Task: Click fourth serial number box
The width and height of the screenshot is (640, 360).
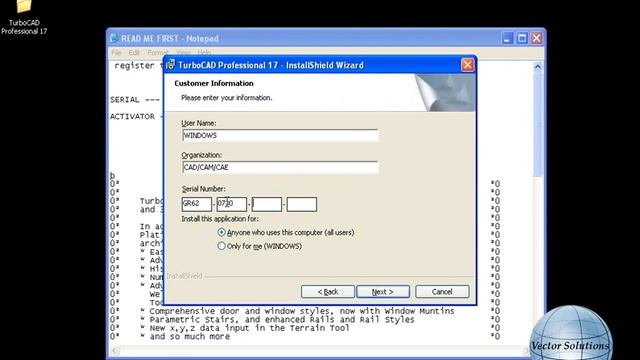Action: pyautogui.click(x=302, y=204)
